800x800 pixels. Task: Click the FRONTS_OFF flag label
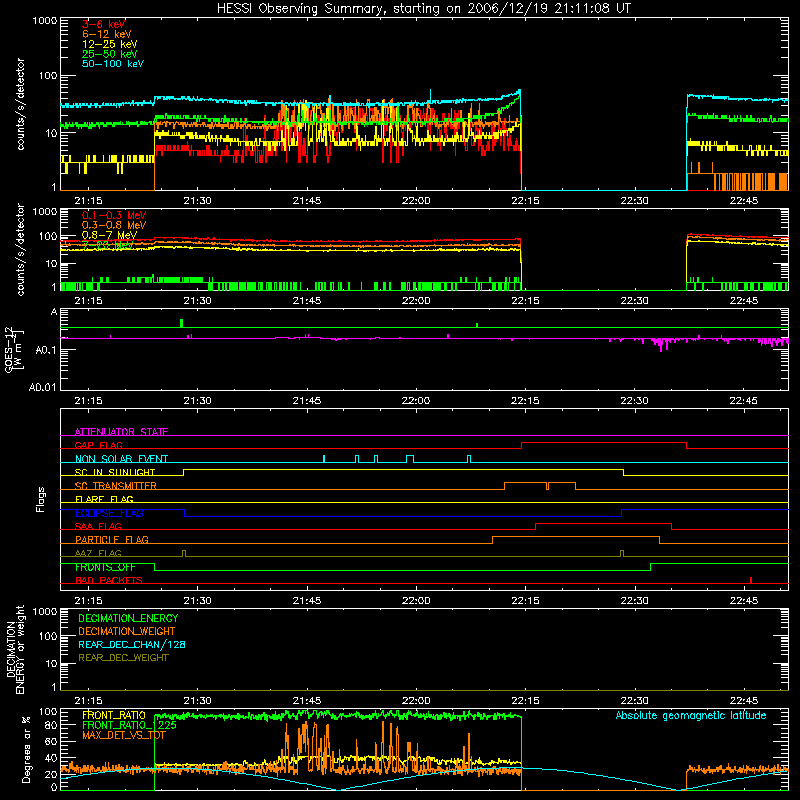105,567
